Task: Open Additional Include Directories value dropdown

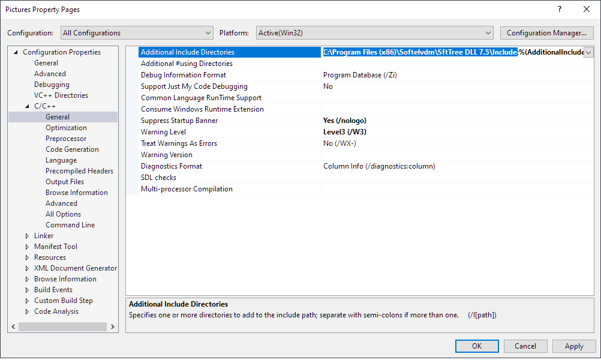Action: click(x=588, y=52)
